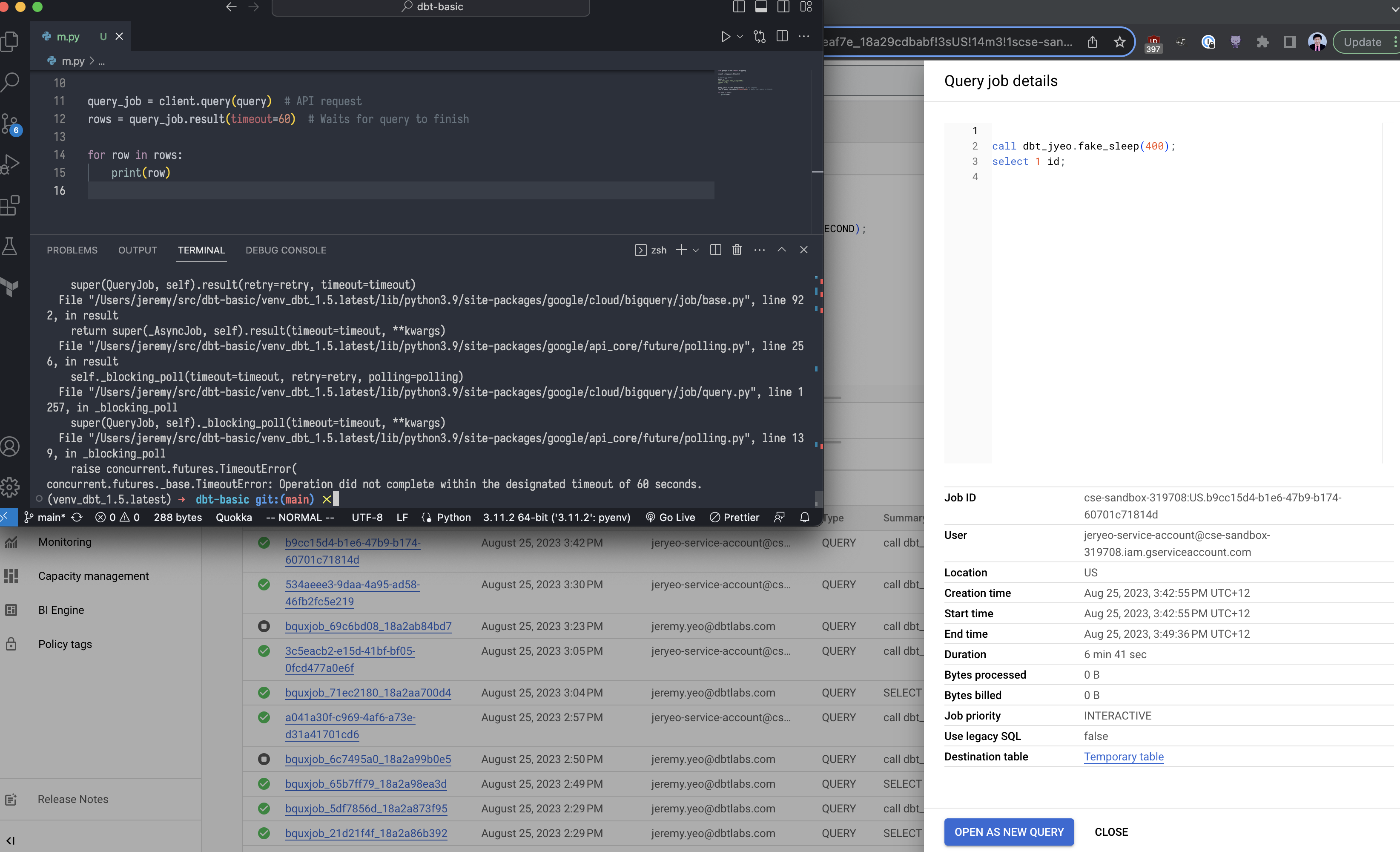
Task: Open the Manage settings gear
Action: pos(10,487)
